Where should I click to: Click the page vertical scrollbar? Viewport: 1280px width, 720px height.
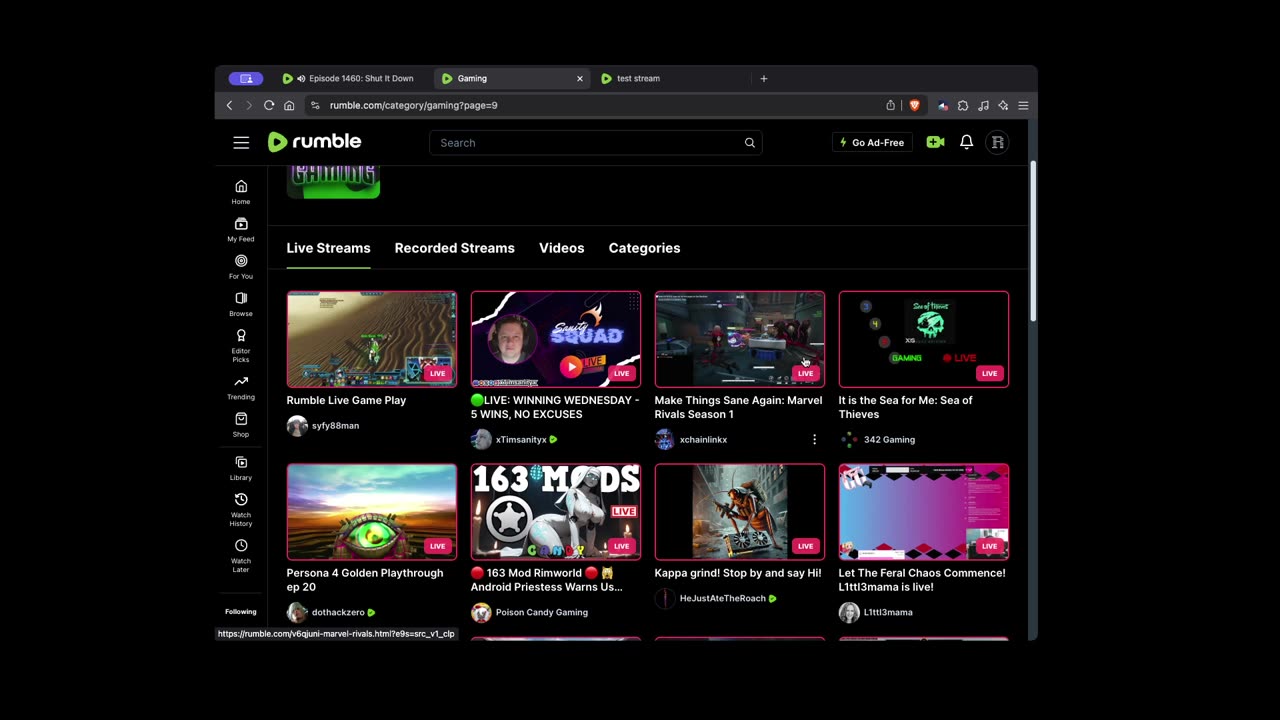tap(1032, 240)
